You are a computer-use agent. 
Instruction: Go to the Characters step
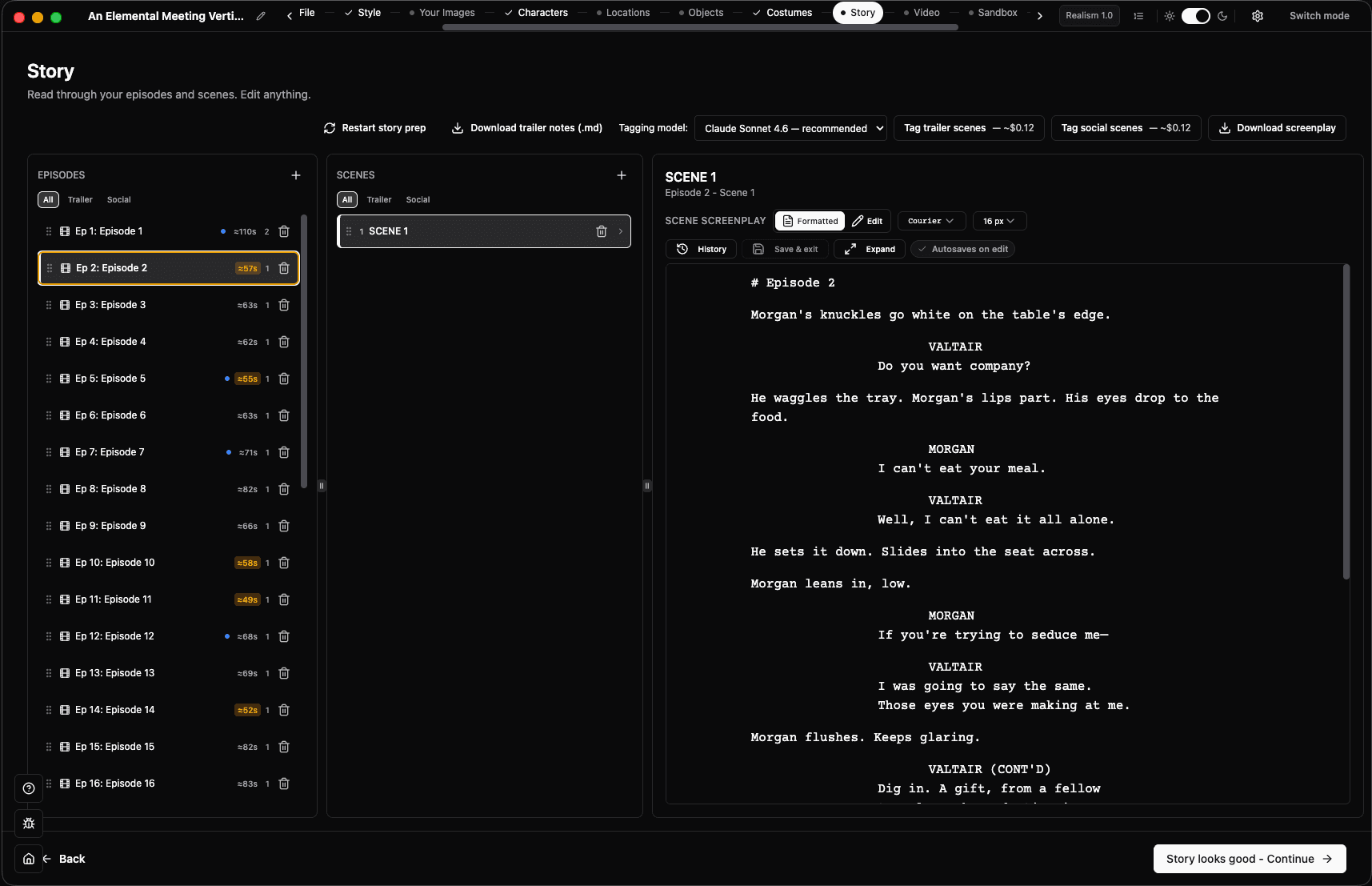click(x=536, y=13)
